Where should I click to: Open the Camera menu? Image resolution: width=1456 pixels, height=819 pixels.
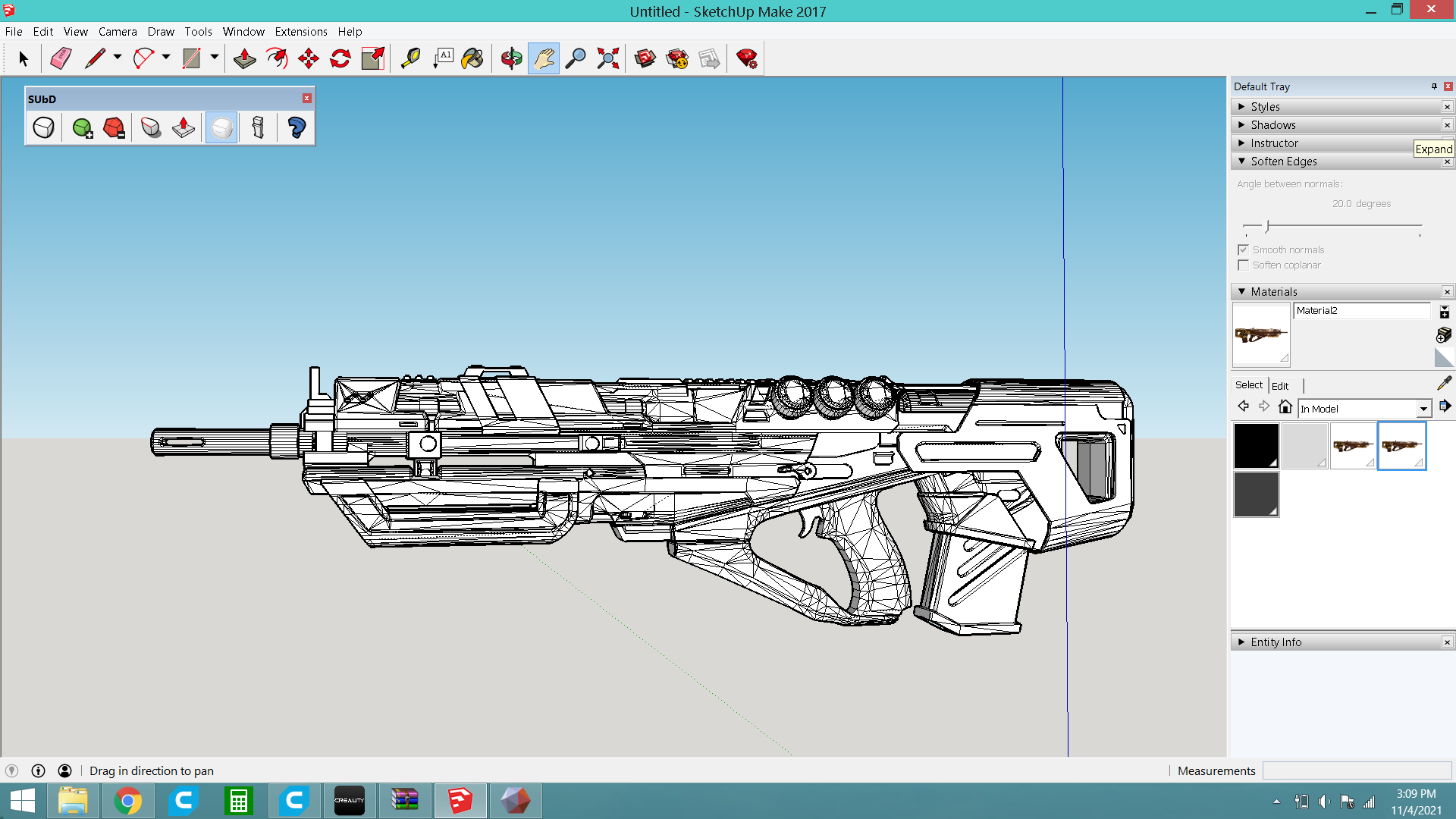pyautogui.click(x=118, y=32)
